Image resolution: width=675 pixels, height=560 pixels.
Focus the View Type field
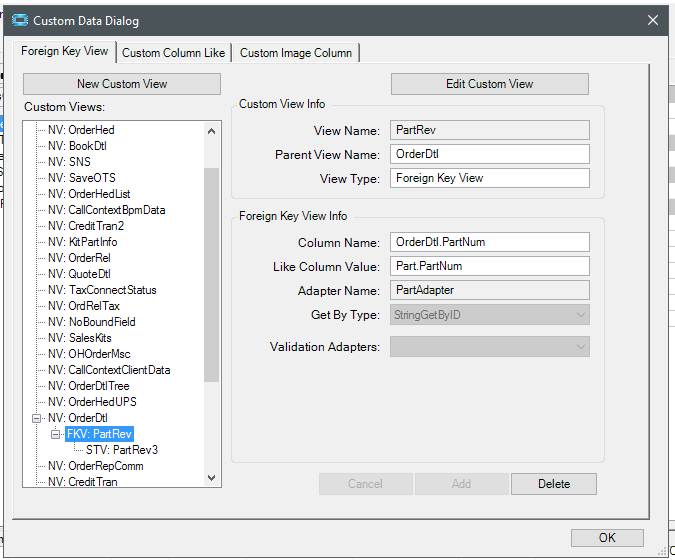click(x=489, y=178)
